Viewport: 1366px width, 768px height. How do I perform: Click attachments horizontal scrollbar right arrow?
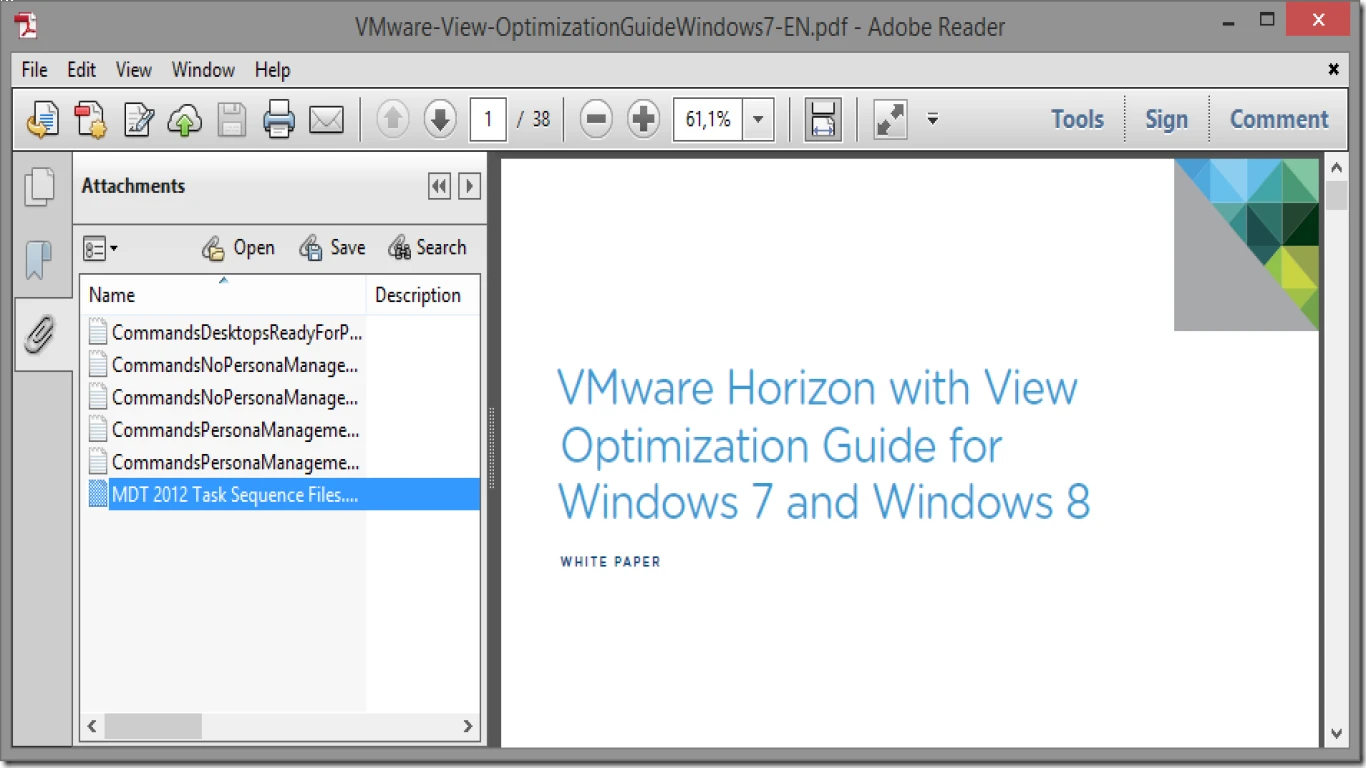pos(469,726)
